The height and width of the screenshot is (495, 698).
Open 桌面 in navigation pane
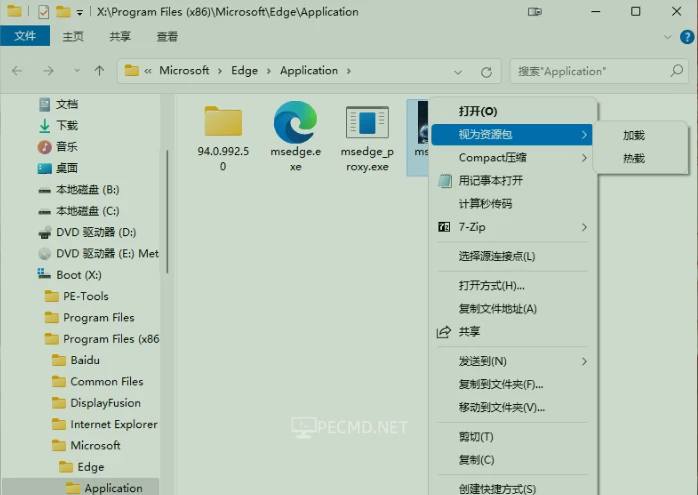(67, 168)
